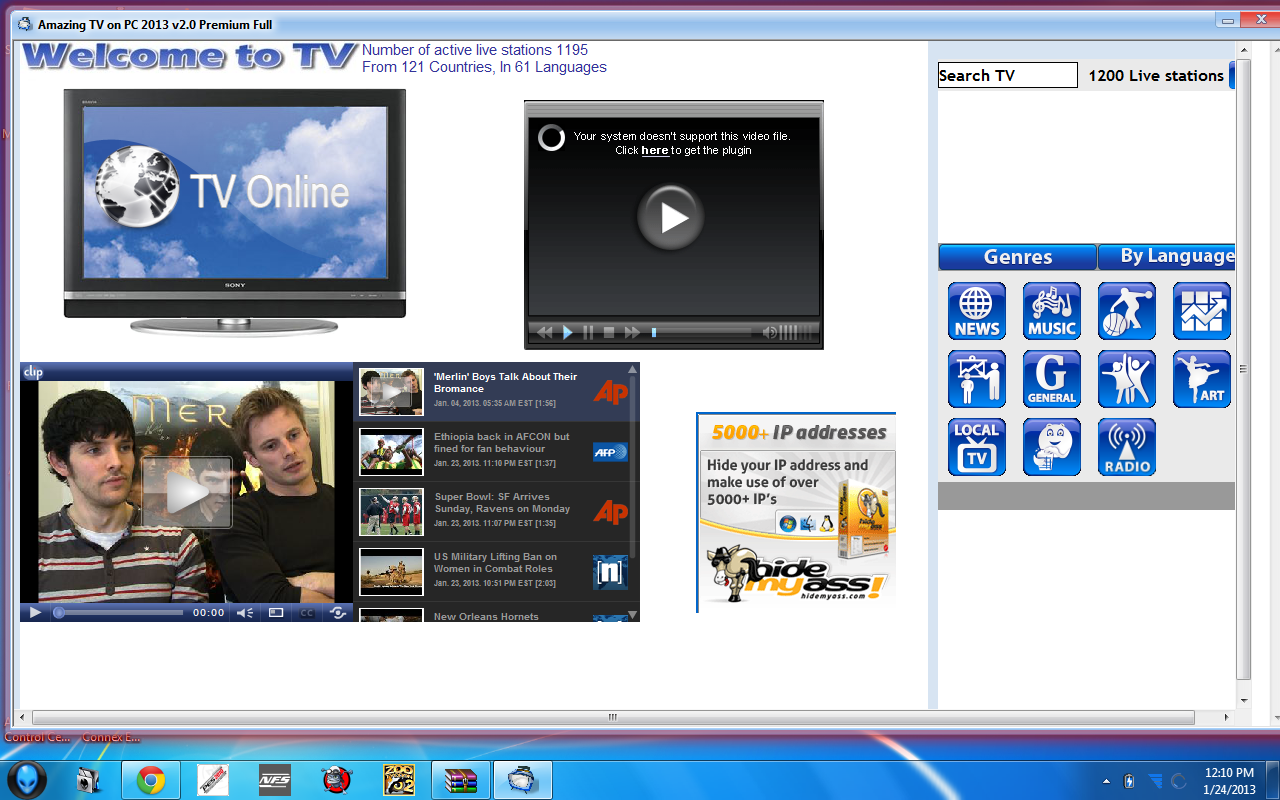Open the education presenter genre icon
The image size is (1280, 800).
[x=977, y=379]
